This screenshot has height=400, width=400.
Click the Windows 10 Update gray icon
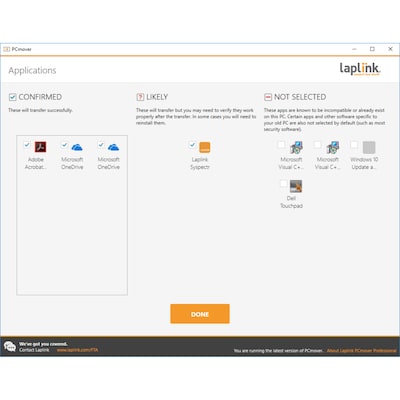point(369,147)
